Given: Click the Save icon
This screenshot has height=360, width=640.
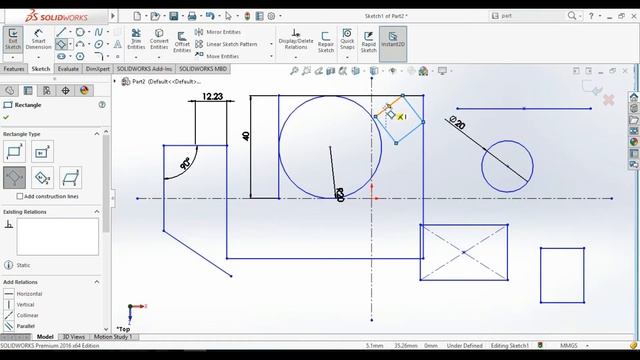Looking at the screenshot, I should (x=173, y=16).
